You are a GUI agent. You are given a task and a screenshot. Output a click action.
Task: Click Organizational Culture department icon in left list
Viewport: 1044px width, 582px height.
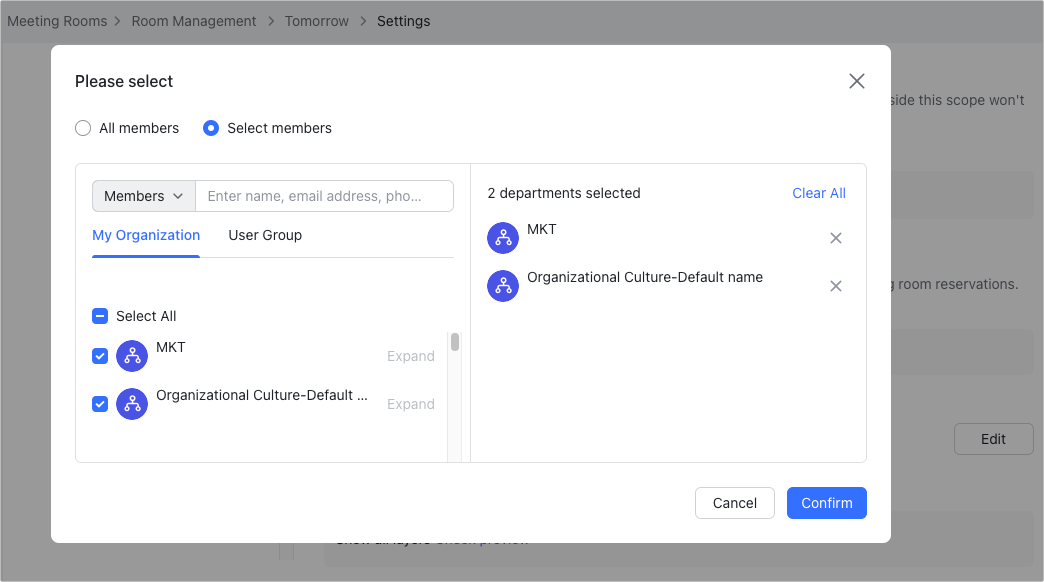[x=132, y=404]
